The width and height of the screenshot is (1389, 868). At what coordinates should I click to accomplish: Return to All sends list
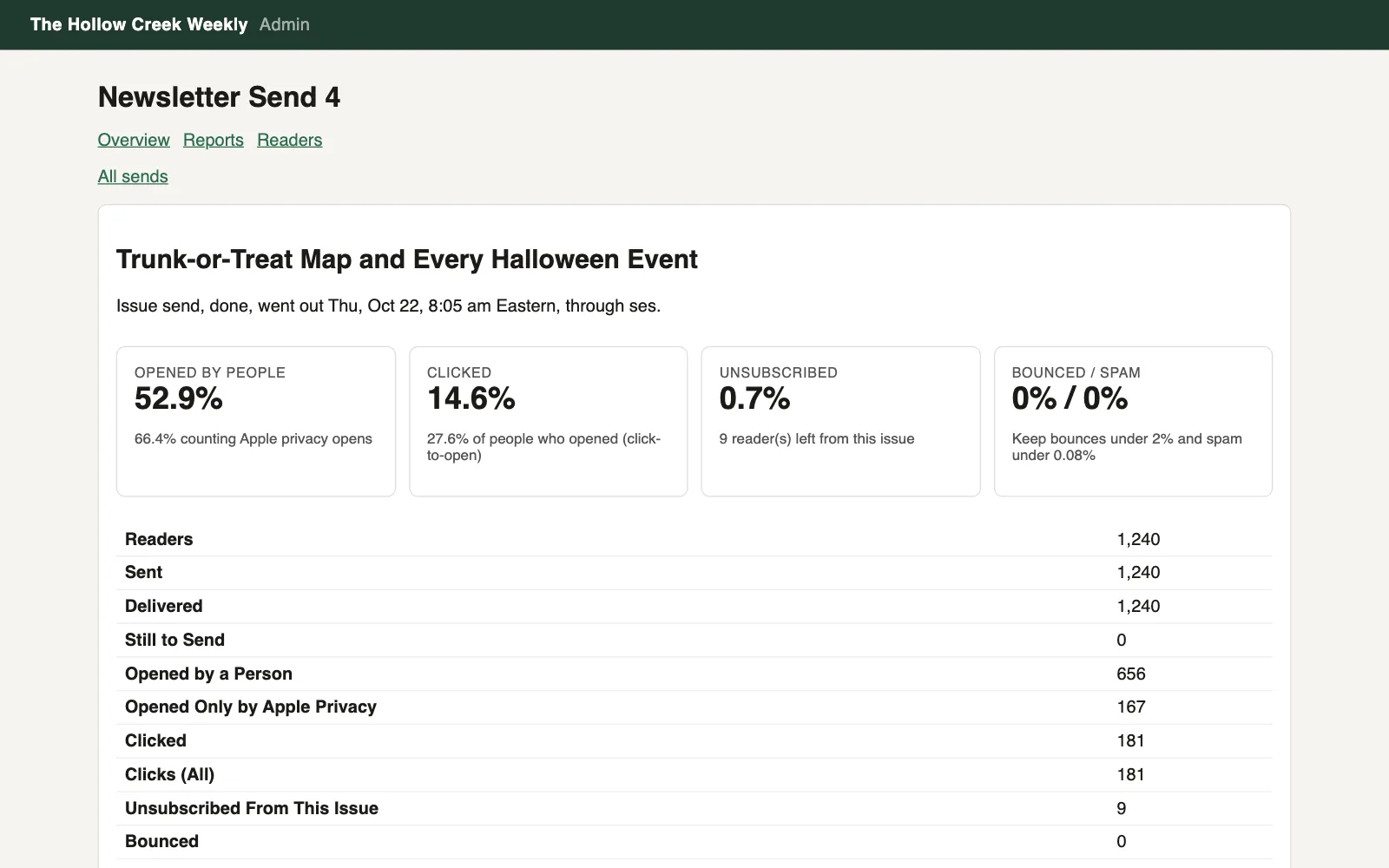tap(133, 176)
